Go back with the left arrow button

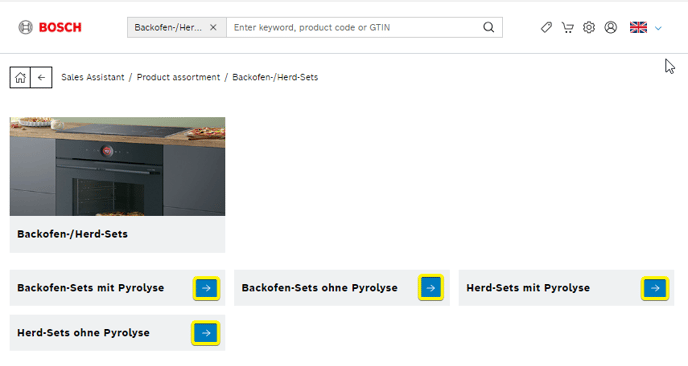[x=41, y=78]
